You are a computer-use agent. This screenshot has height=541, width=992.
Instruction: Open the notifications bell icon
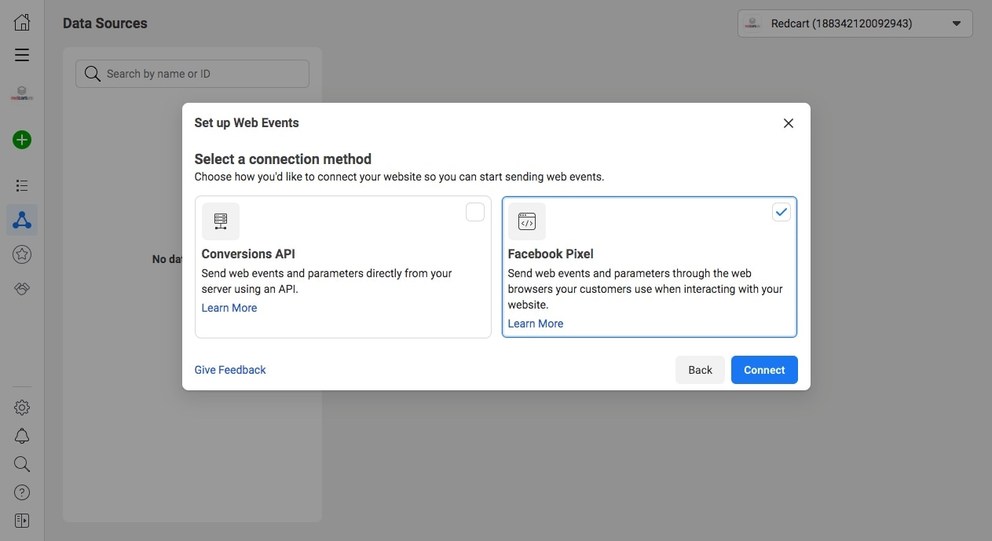pos(22,436)
